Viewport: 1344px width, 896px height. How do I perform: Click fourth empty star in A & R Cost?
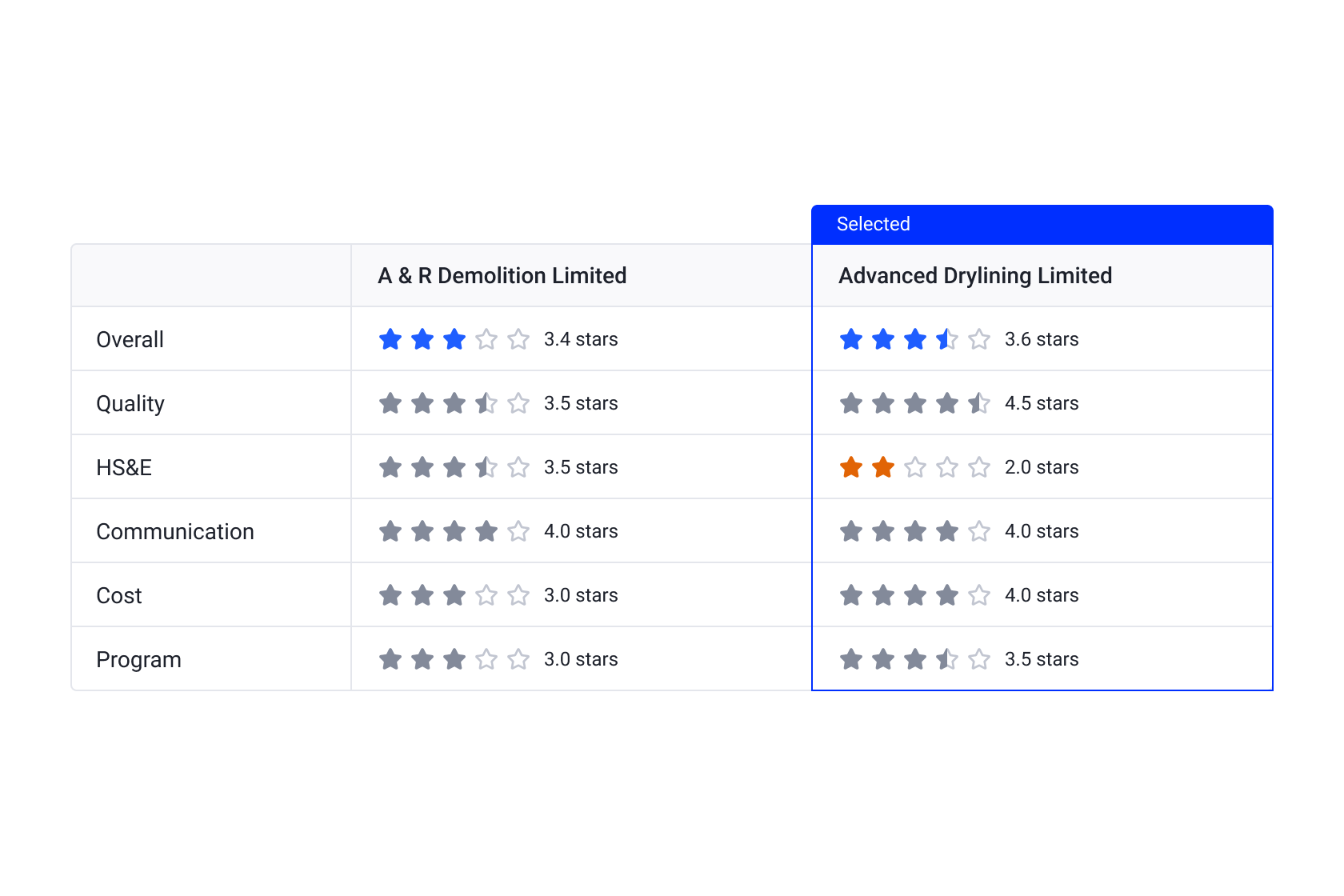point(486,595)
